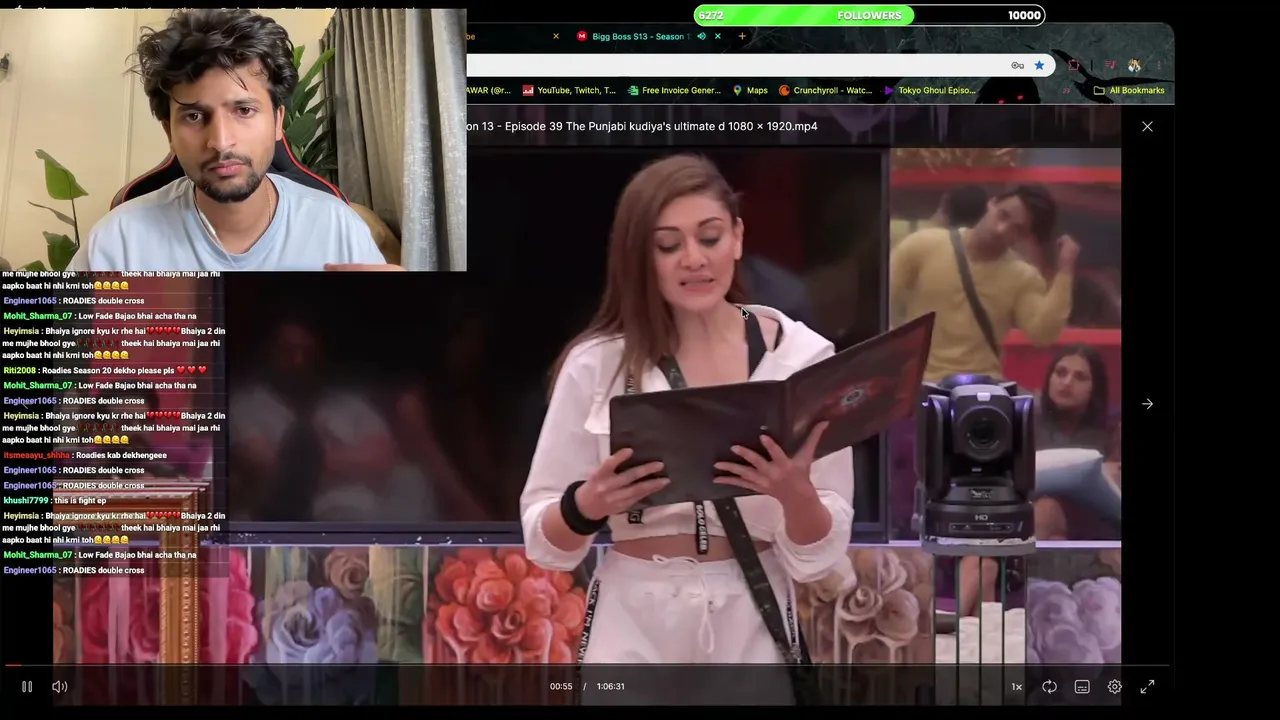Enter fullscreen with the expand icon

(1147, 686)
